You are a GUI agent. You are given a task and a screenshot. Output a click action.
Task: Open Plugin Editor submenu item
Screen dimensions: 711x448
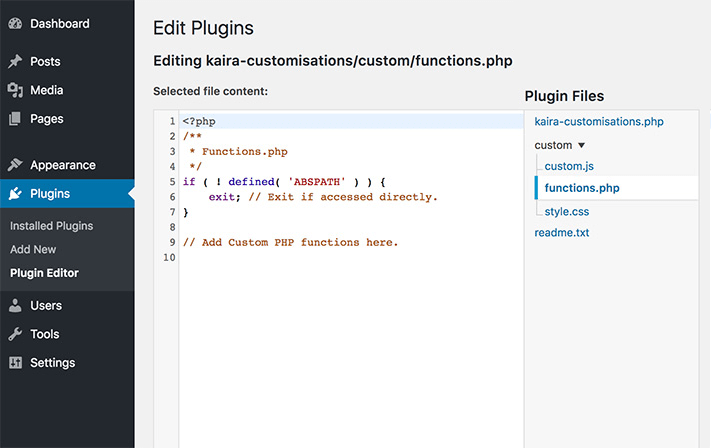pyautogui.click(x=44, y=273)
